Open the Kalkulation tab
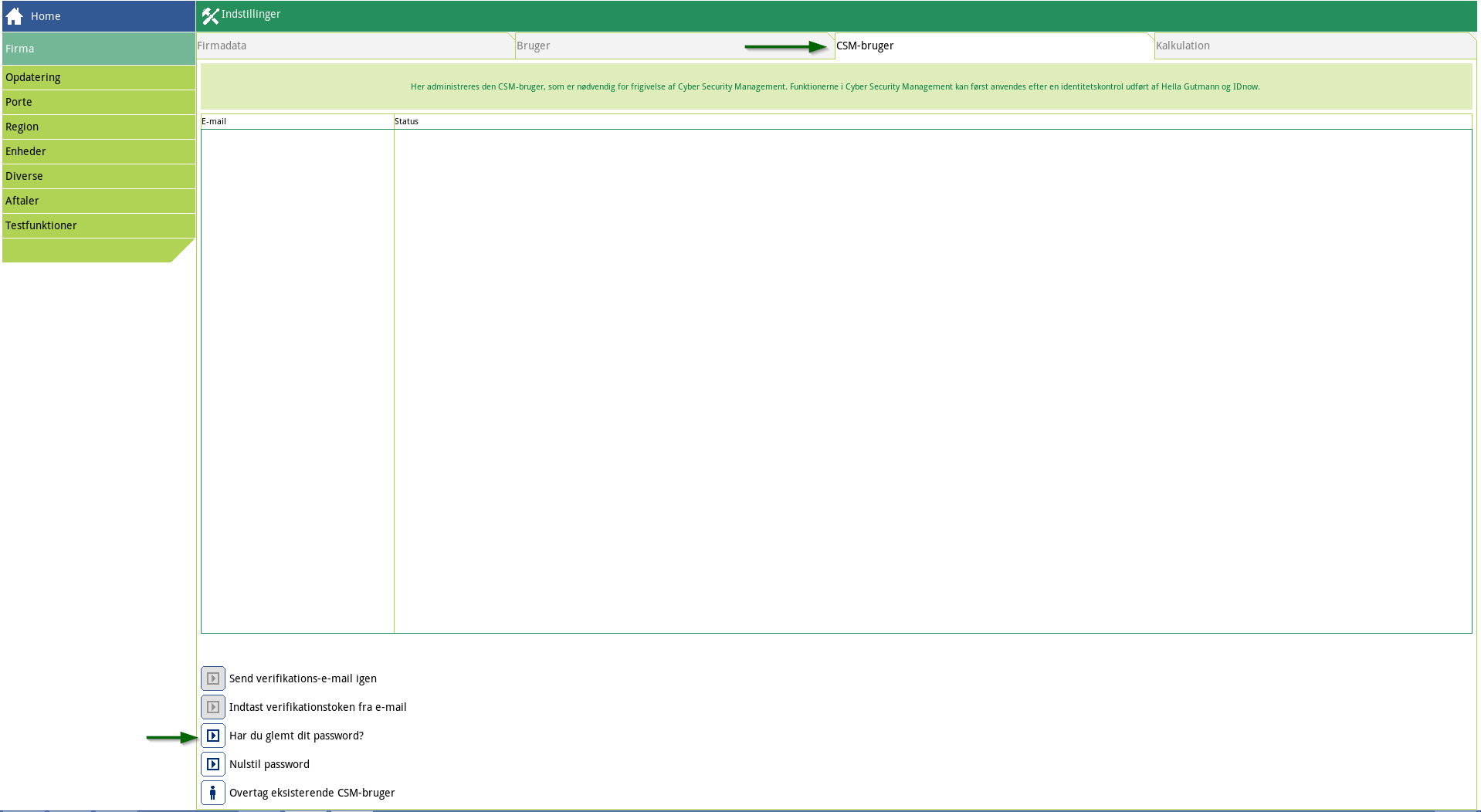This screenshot has height=812, width=1481. (x=1315, y=46)
